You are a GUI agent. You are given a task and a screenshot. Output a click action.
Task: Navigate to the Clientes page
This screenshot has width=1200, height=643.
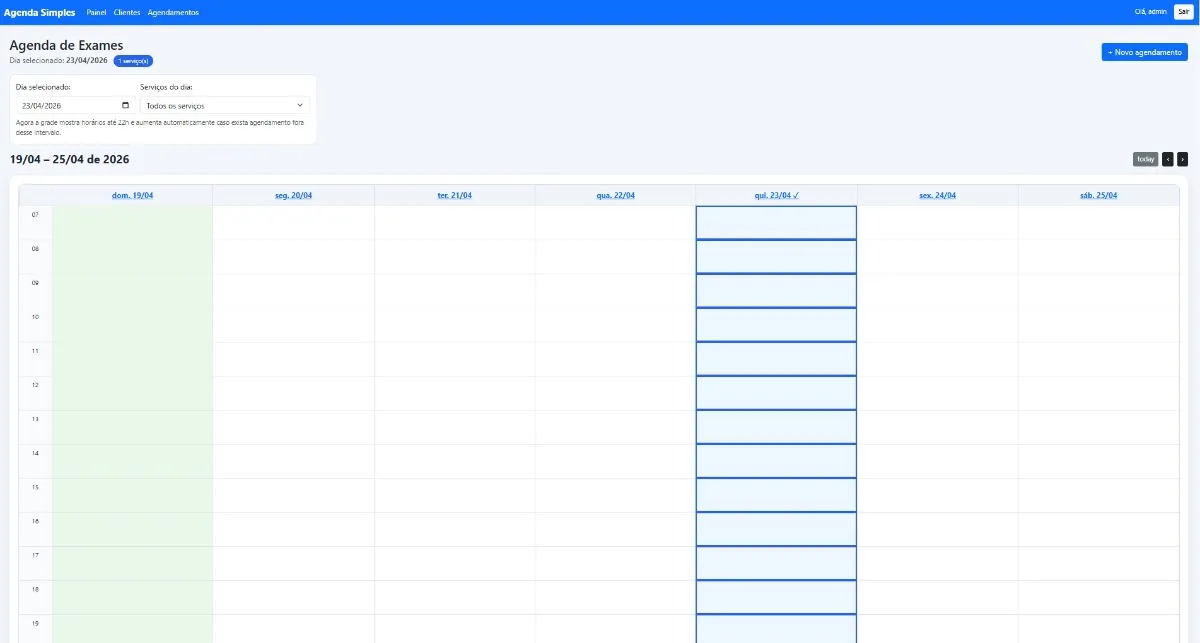click(x=126, y=12)
